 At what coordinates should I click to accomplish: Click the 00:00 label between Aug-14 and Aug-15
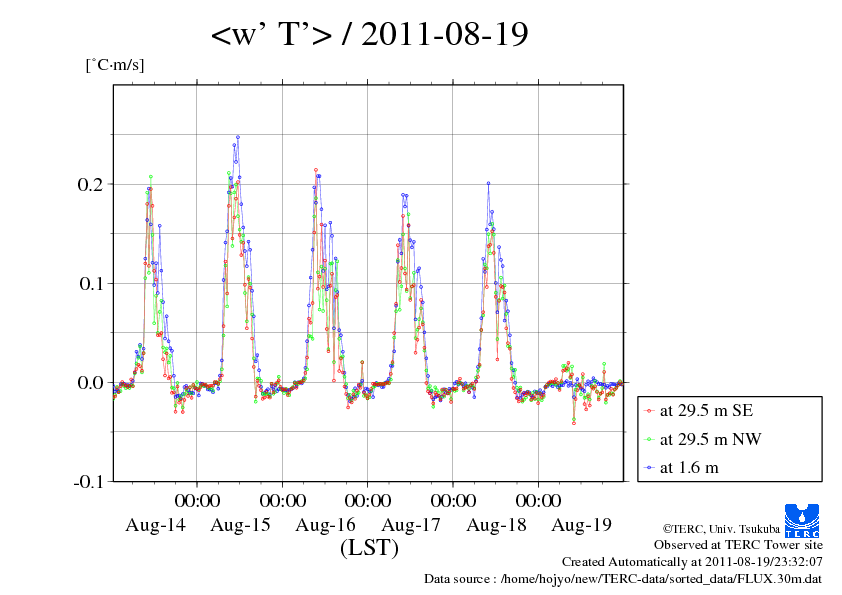pyautogui.click(x=197, y=501)
